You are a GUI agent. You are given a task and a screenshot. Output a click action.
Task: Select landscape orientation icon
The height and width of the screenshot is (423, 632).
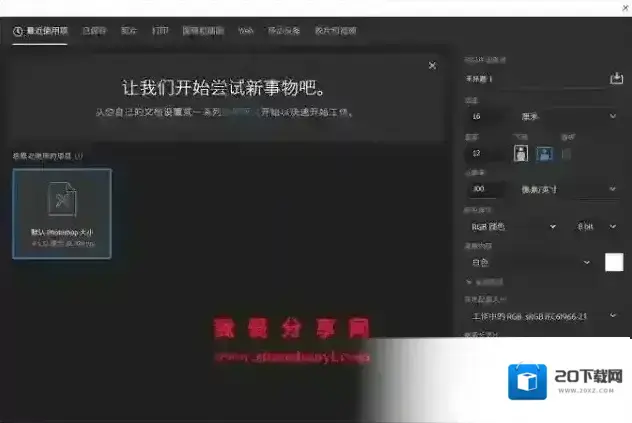(x=544, y=153)
